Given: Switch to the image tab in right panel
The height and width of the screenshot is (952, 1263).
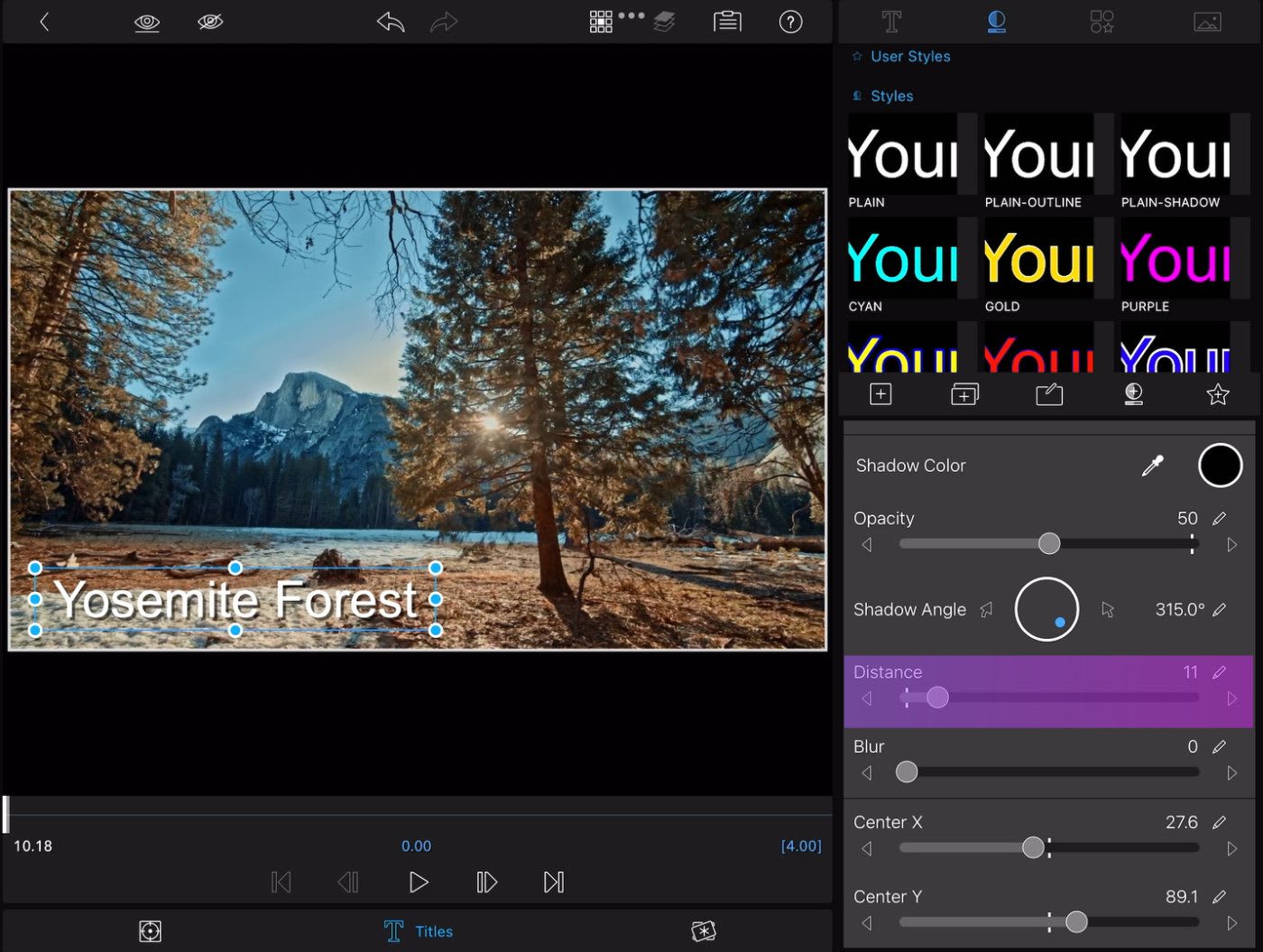Looking at the screenshot, I should pos(1207,22).
